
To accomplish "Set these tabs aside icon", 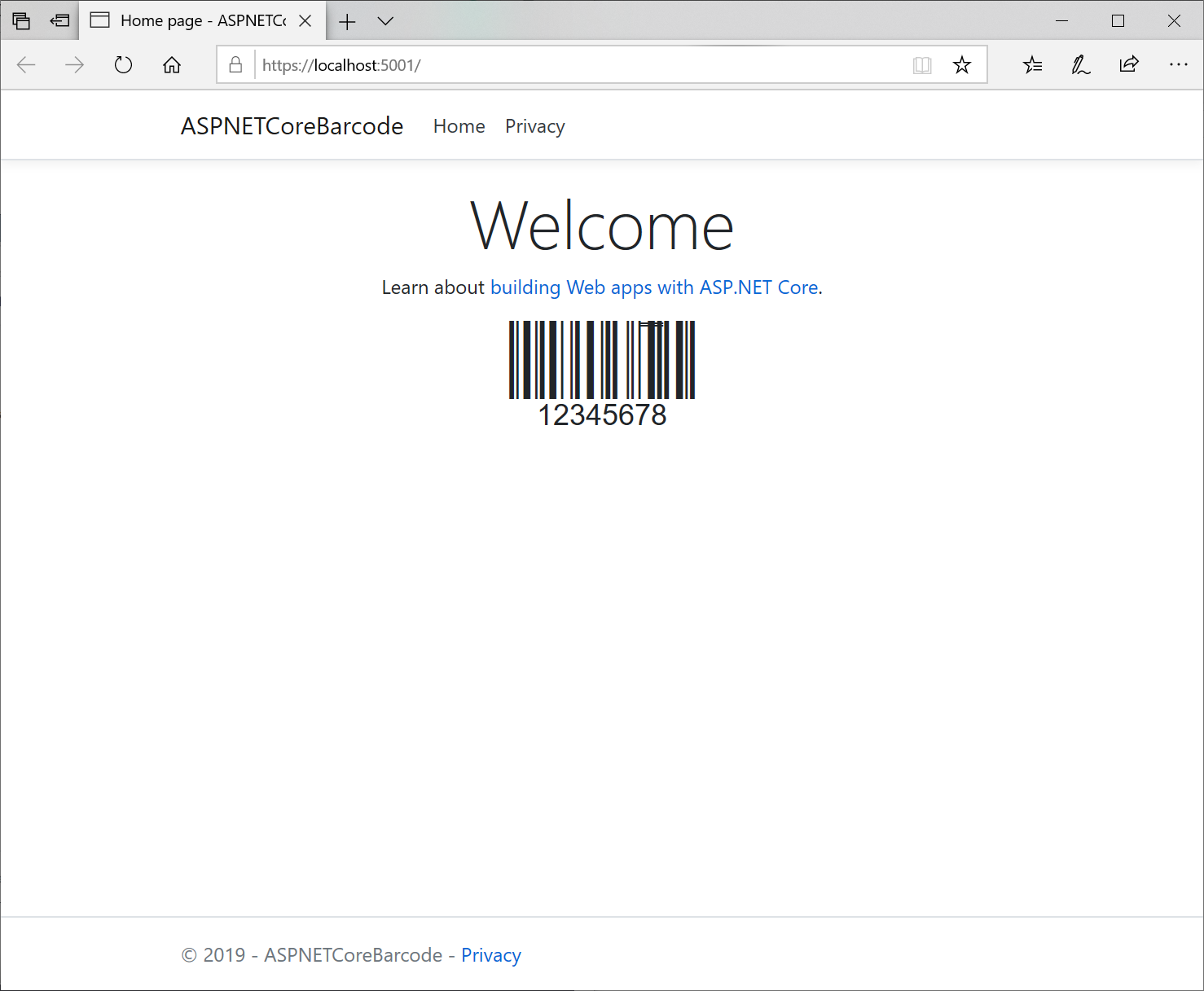I will [59, 20].
